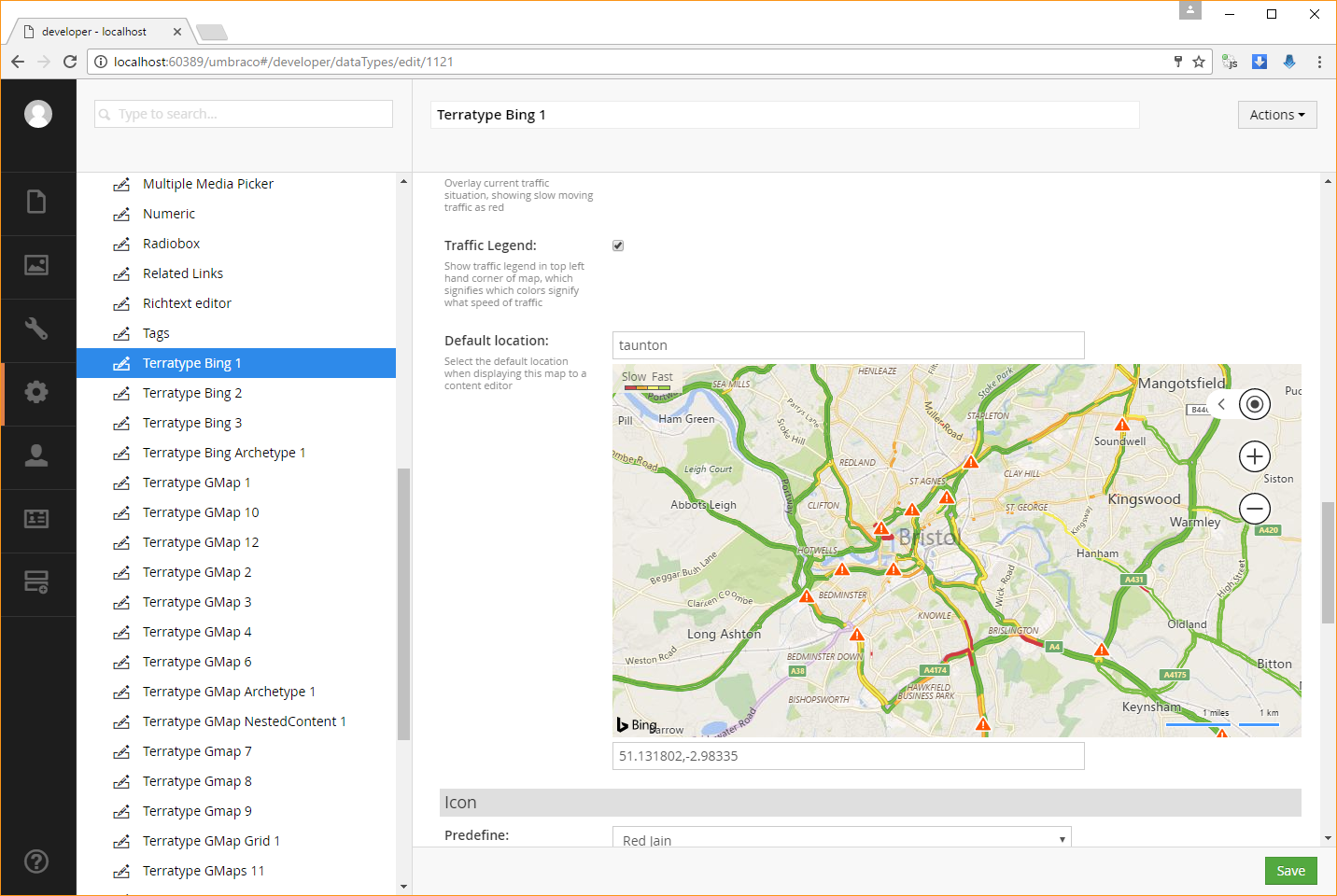This screenshot has width=1337, height=896.
Task: Open the Content section
Action: [x=36, y=202]
